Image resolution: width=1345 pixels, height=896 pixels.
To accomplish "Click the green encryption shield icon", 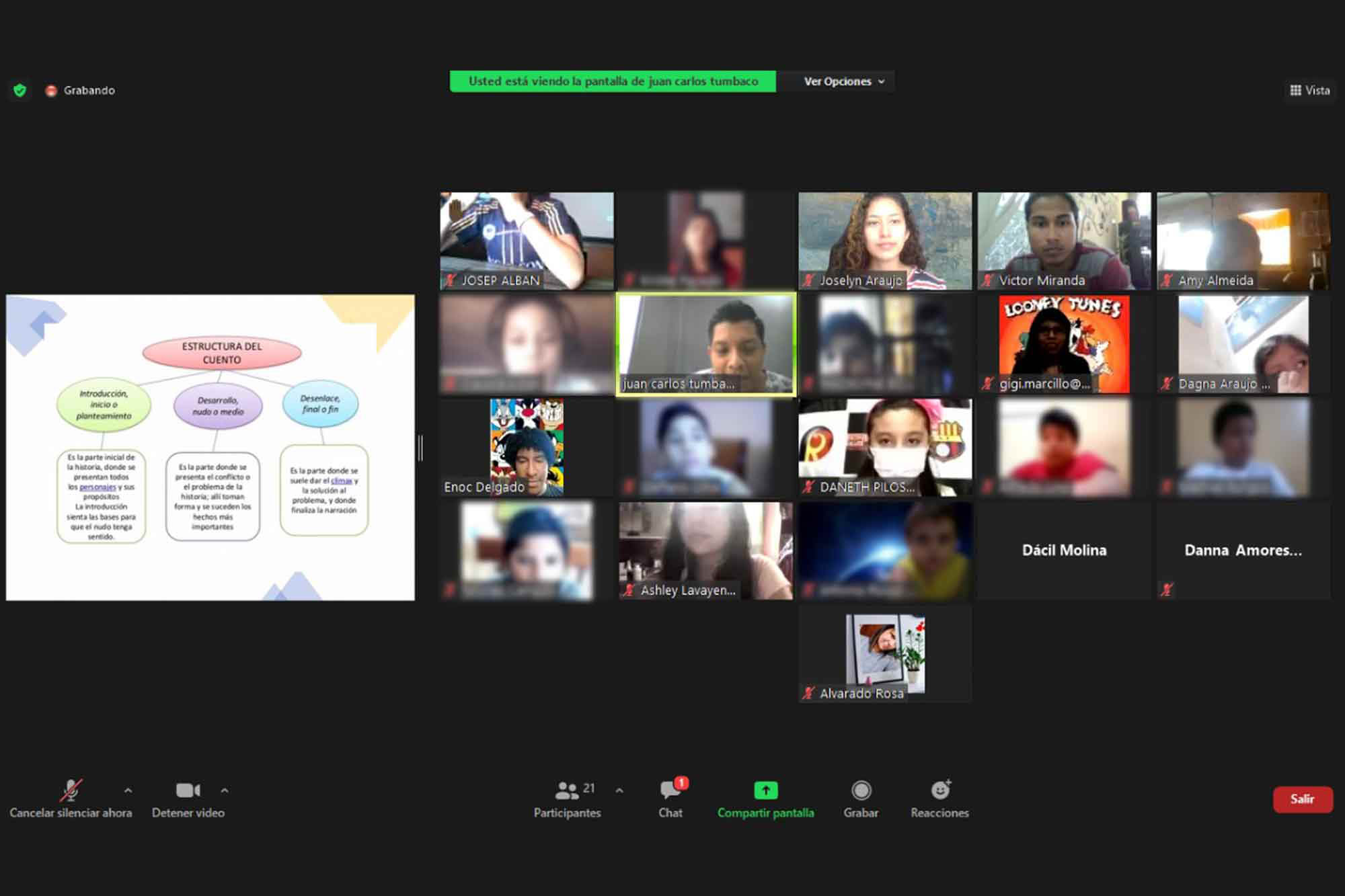I will pos(20,90).
